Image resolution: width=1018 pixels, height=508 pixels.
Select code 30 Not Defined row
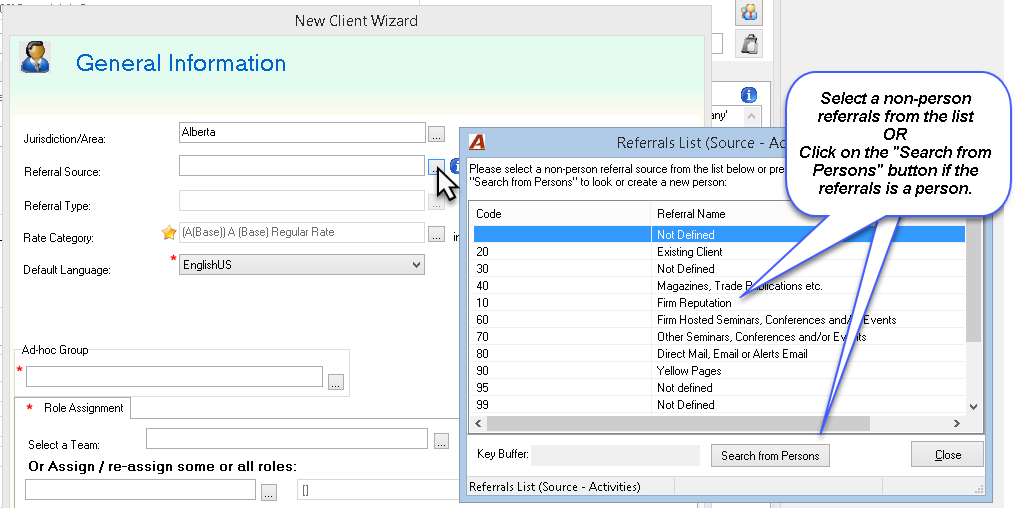coord(719,268)
